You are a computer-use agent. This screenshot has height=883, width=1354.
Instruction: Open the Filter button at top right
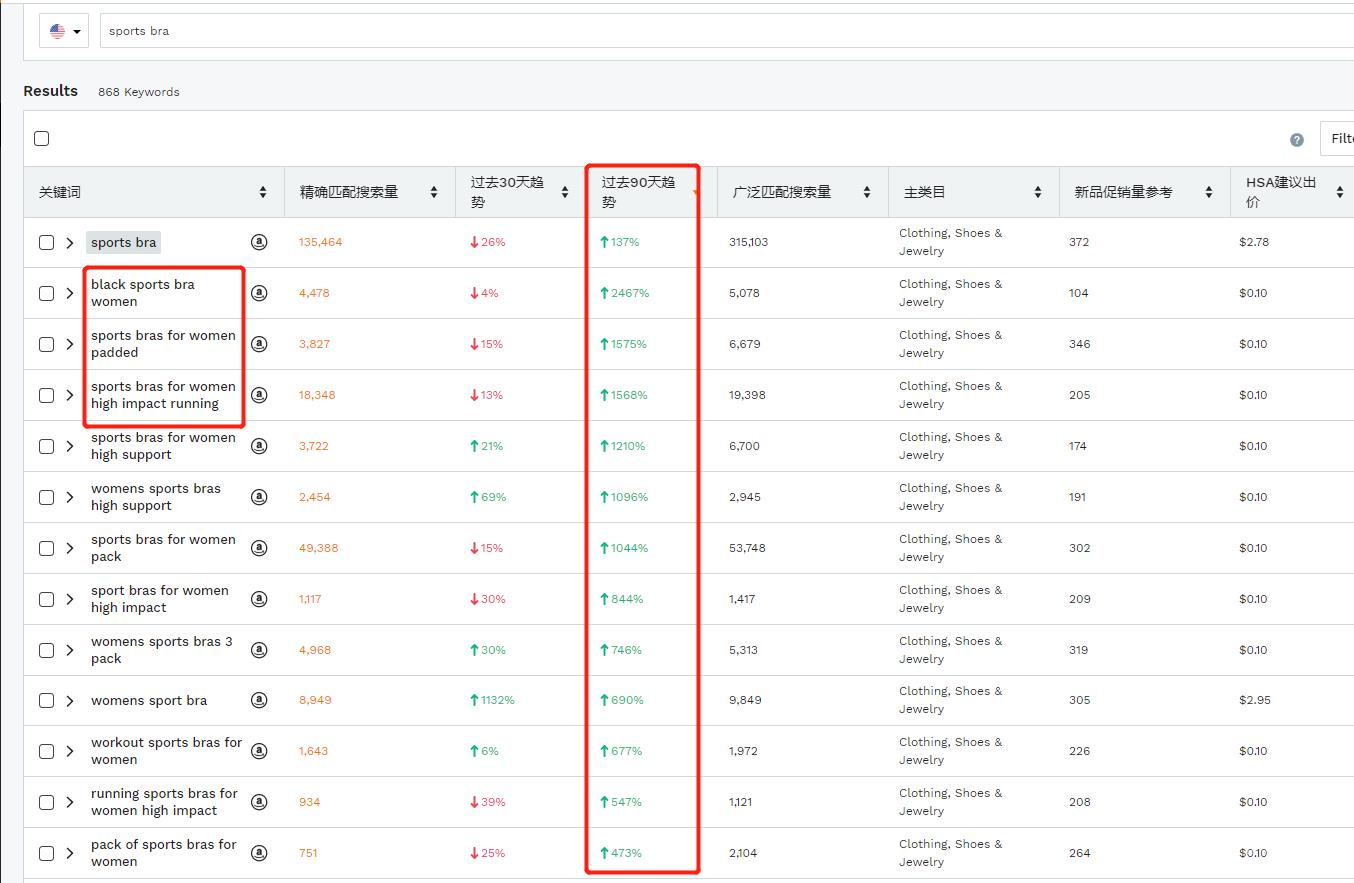(1338, 139)
